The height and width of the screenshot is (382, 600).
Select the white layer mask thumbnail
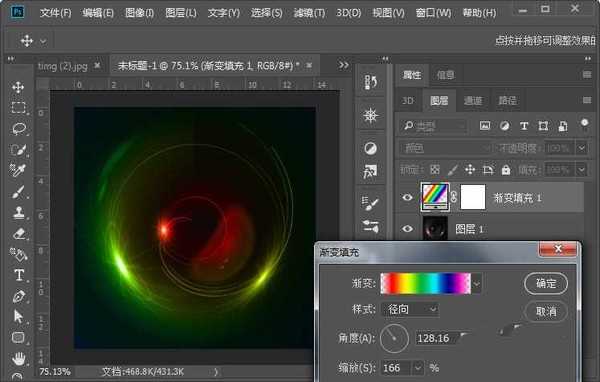(473, 198)
